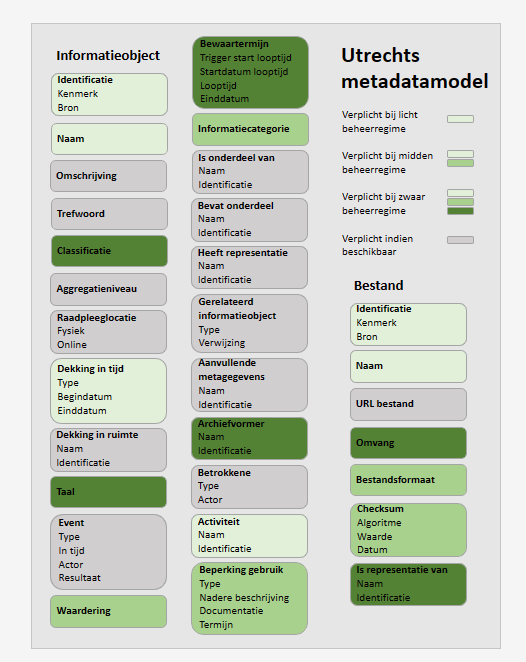Viewport: 526px width, 662px height.
Task: Select the Aggregatieniveau box
Action: point(108,289)
